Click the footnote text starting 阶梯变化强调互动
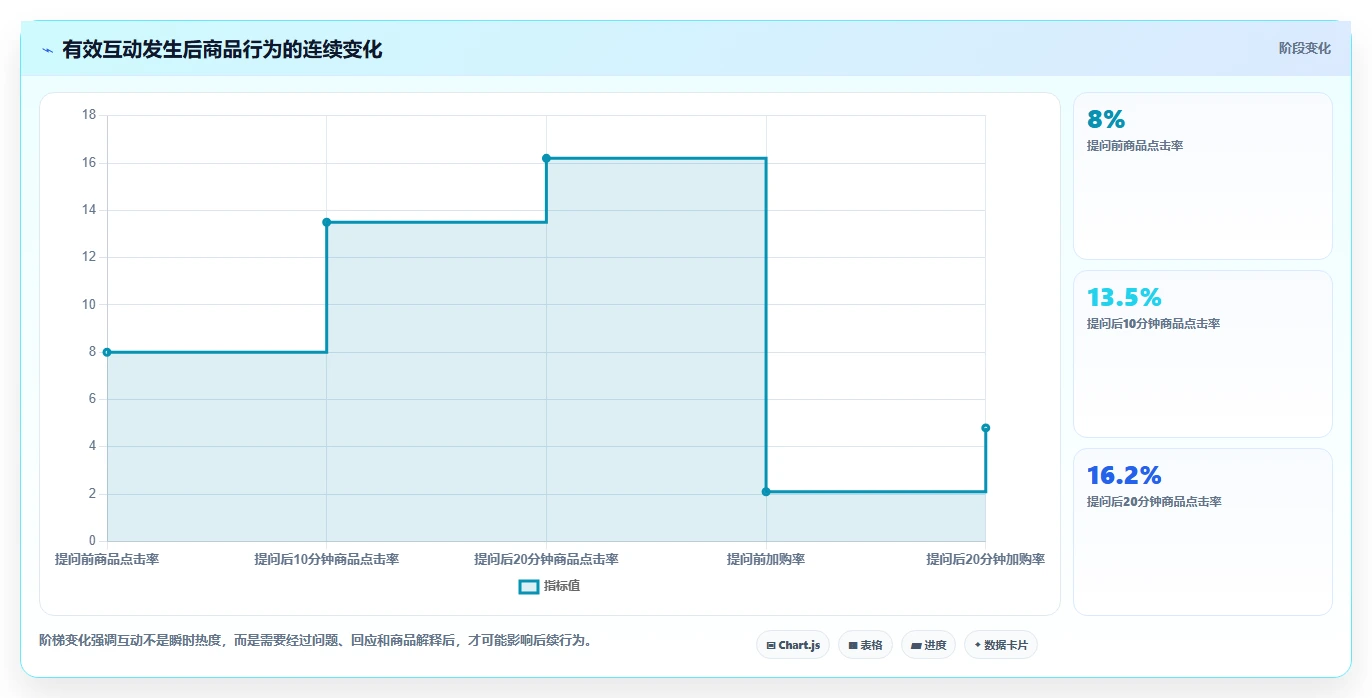Screen dimensions: 1372x698 coord(315,640)
